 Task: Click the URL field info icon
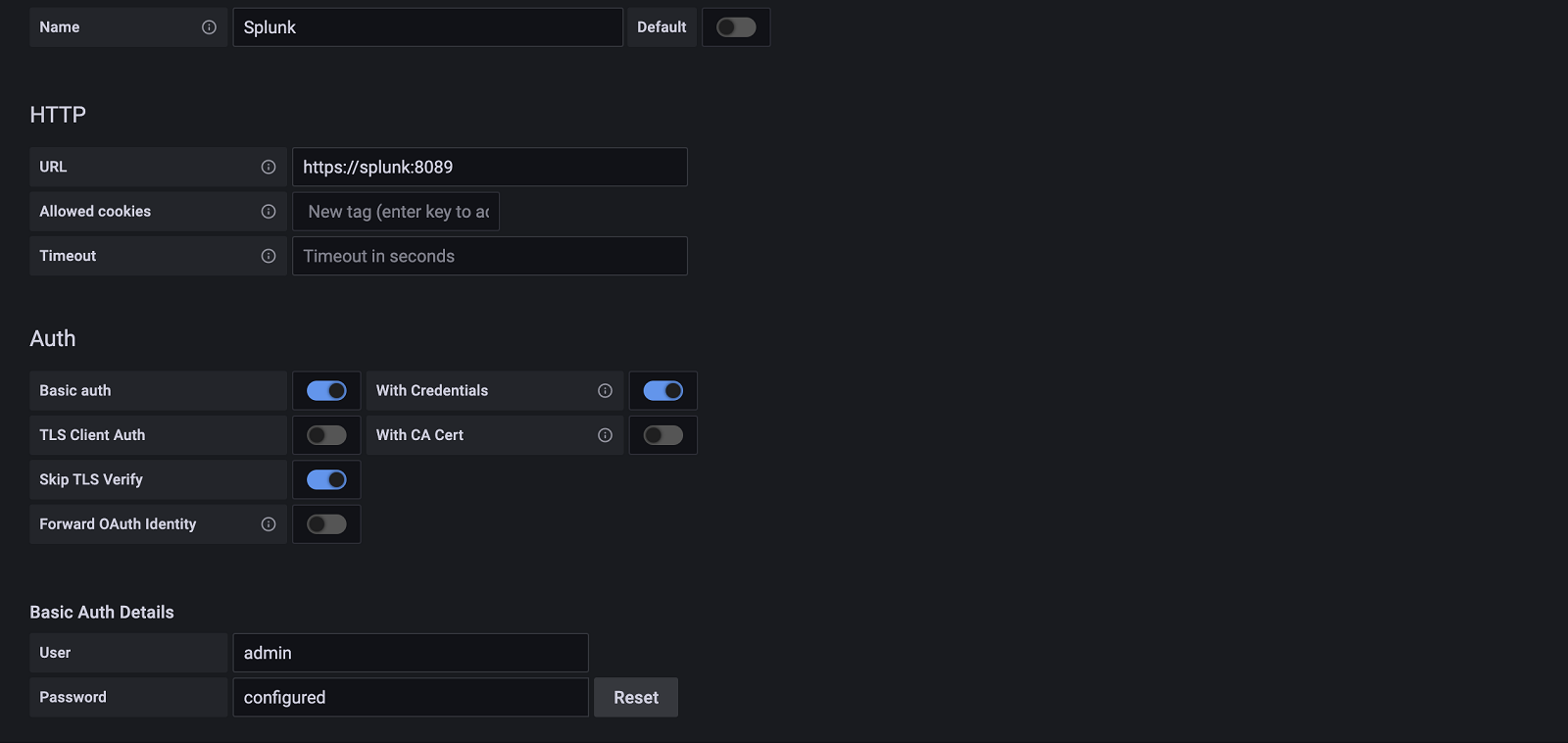click(x=269, y=167)
